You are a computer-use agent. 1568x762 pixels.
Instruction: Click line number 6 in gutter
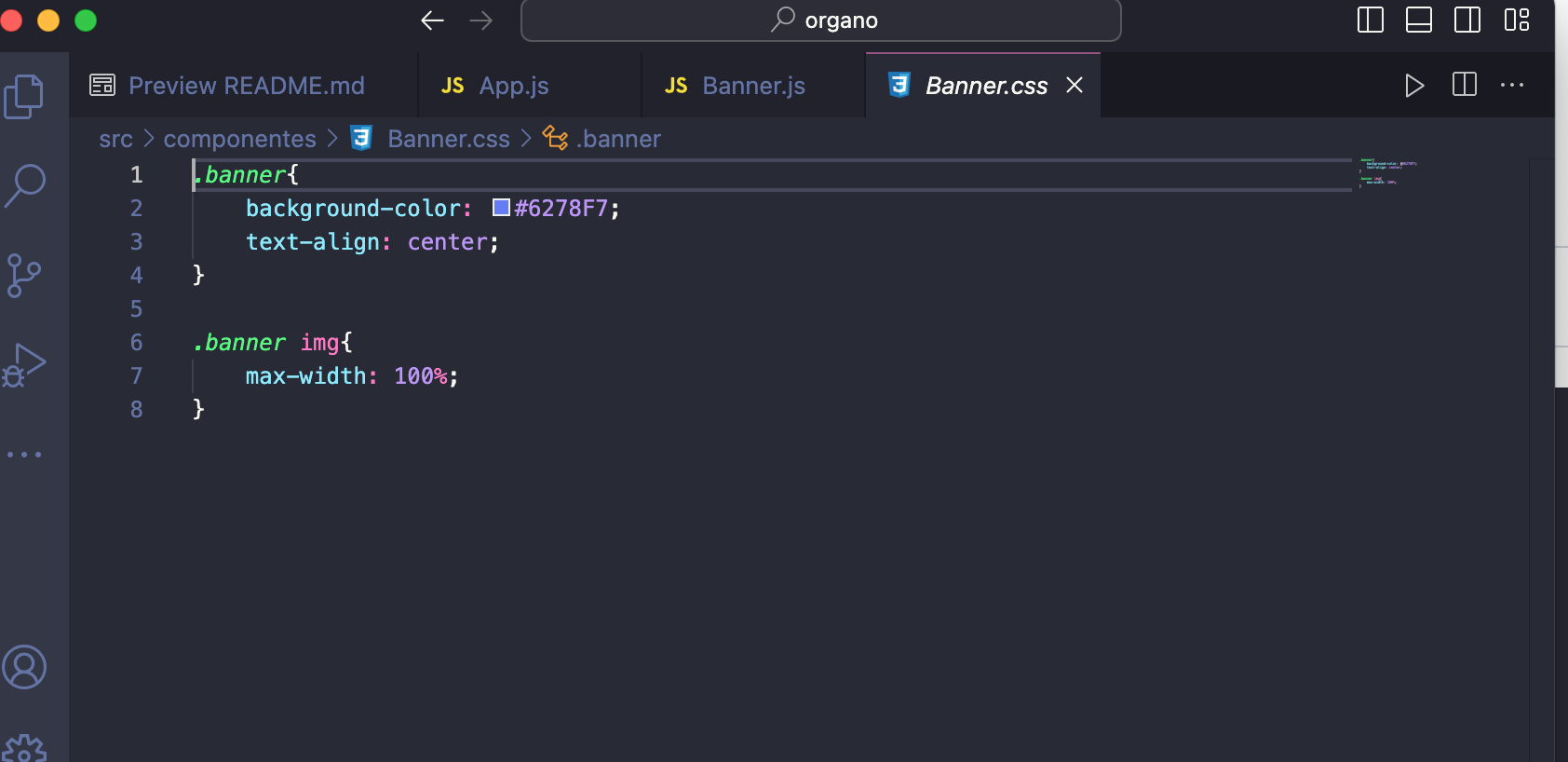(137, 342)
